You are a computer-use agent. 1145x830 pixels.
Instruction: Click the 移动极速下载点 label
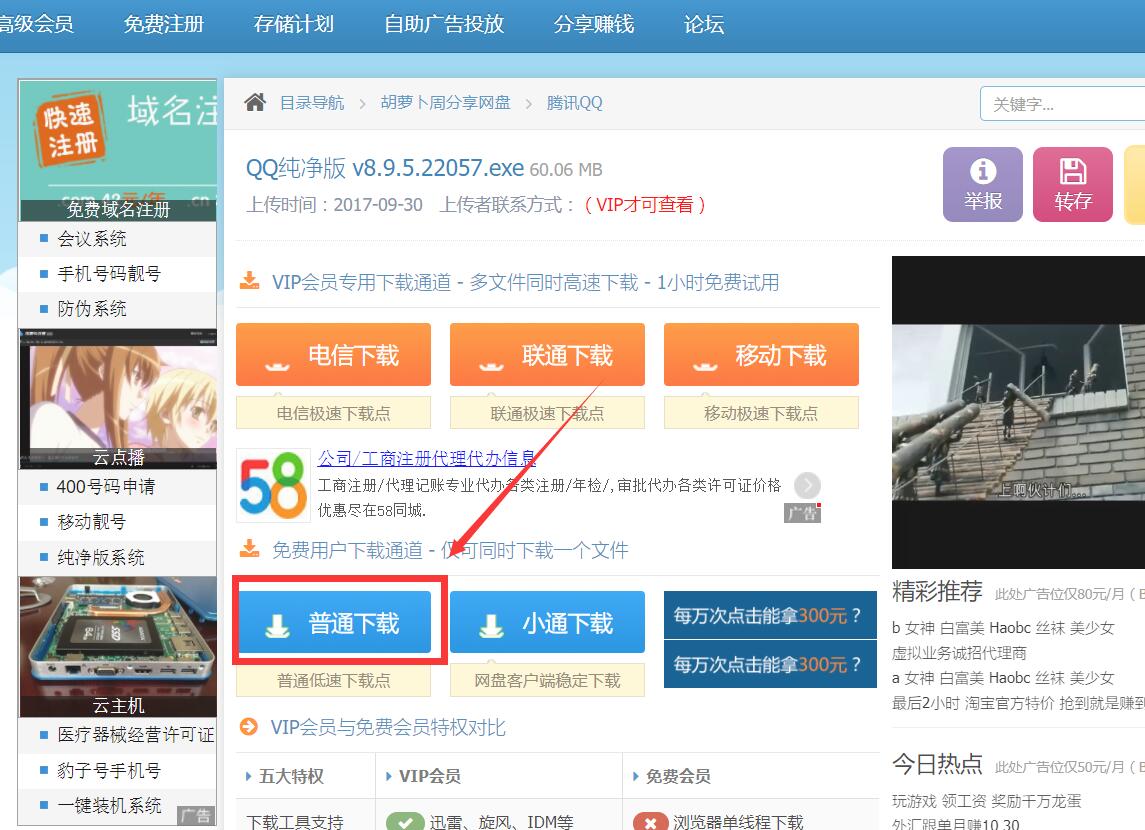(x=761, y=413)
